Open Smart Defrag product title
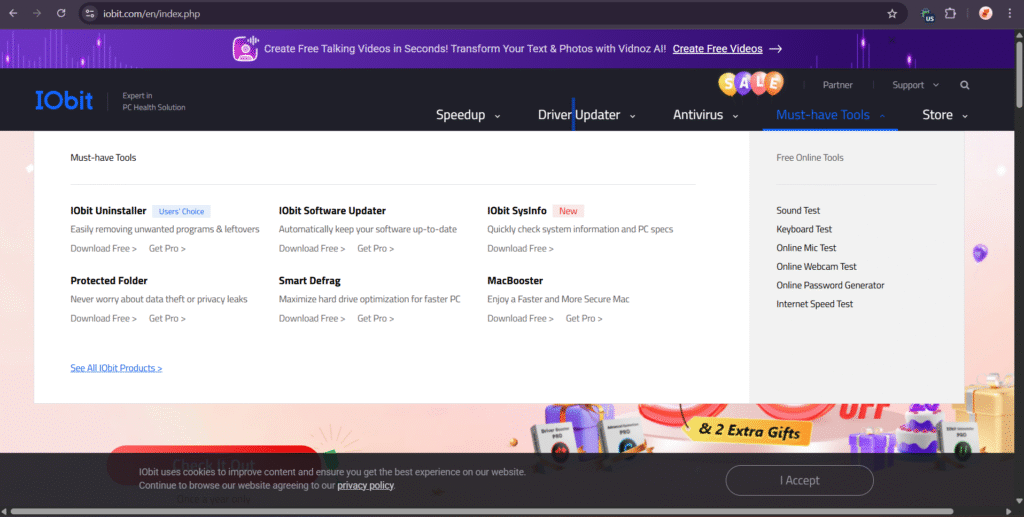This screenshot has height=517, width=1024. pos(310,281)
